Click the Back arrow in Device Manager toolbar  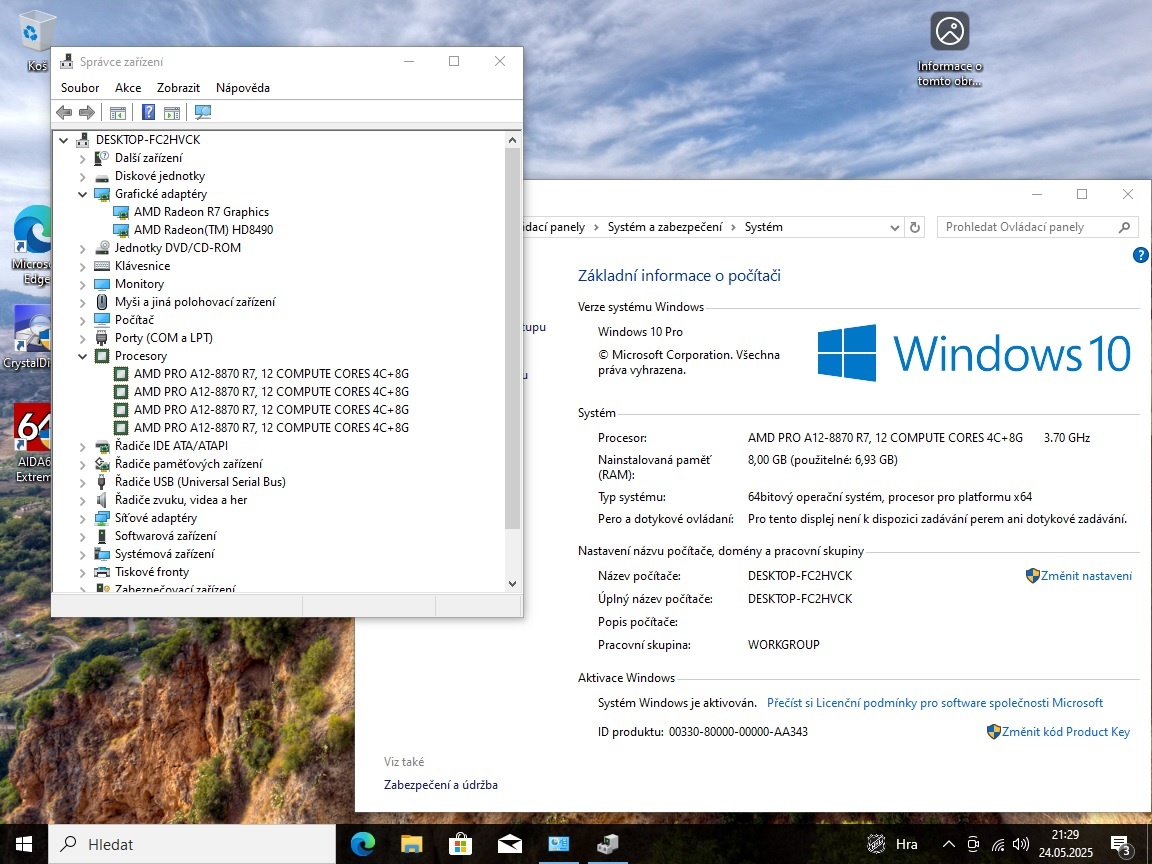(x=64, y=112)
